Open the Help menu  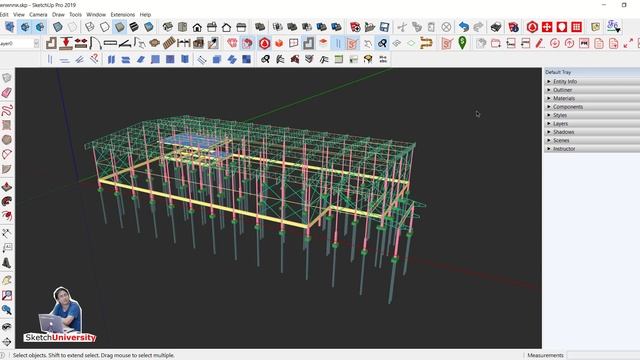(x=145, y=14)
